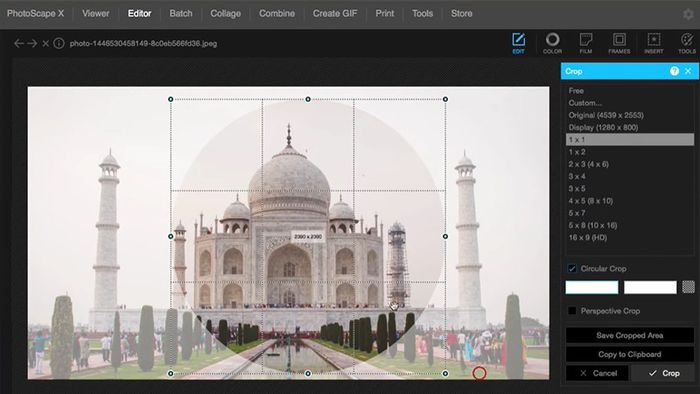The width and height of the screenshot is (700, 394).
Task: Go to the previous photo arrow
Action: click(19, 43)
